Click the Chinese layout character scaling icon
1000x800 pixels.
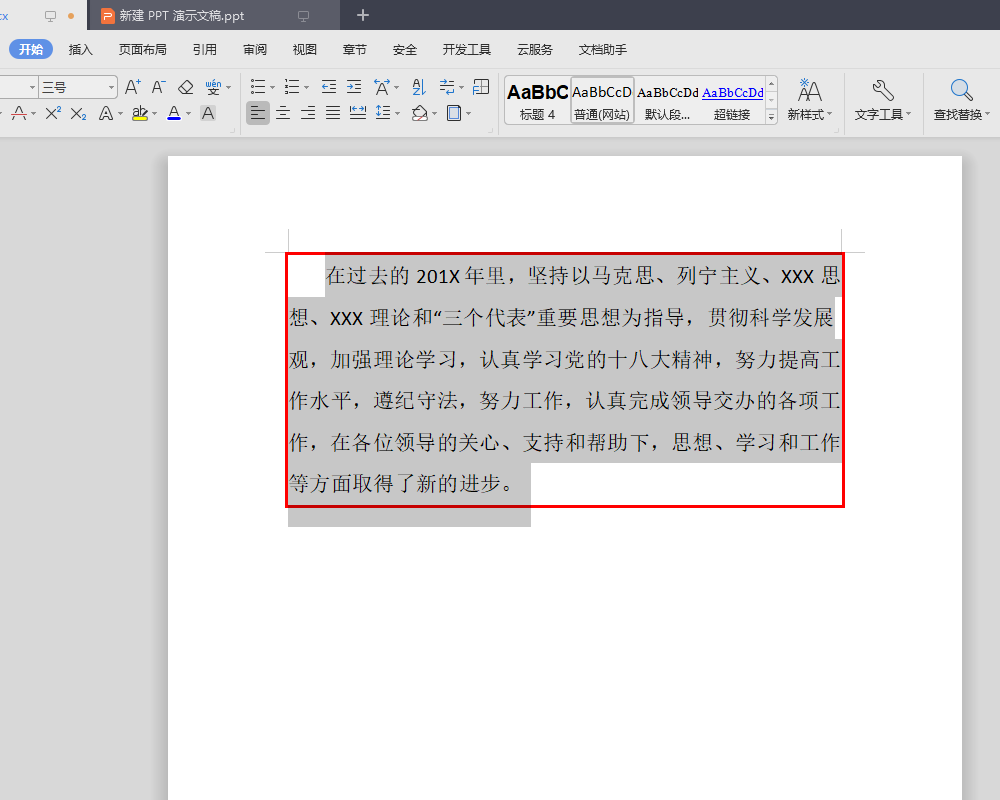coord(382,87)
